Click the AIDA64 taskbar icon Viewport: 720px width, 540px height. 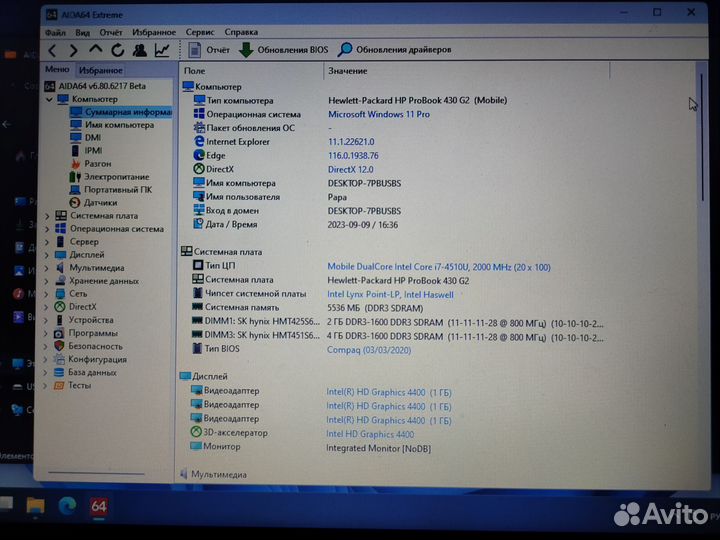tap(99, 506)
